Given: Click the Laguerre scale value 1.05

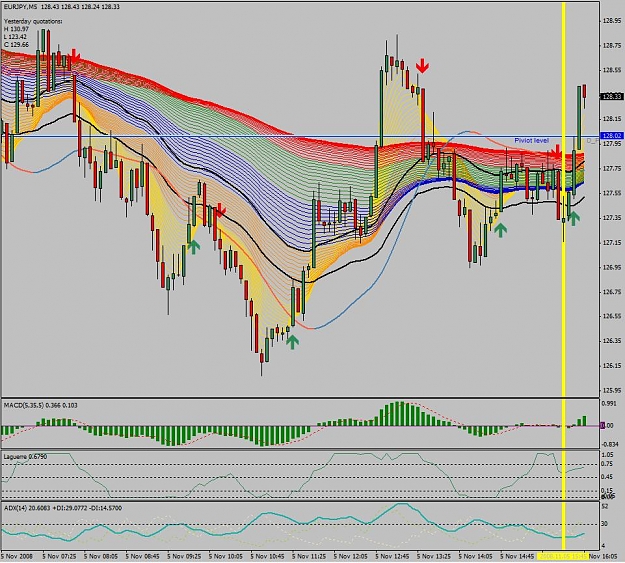Looking at the screenshot, I should pos(608,455).
